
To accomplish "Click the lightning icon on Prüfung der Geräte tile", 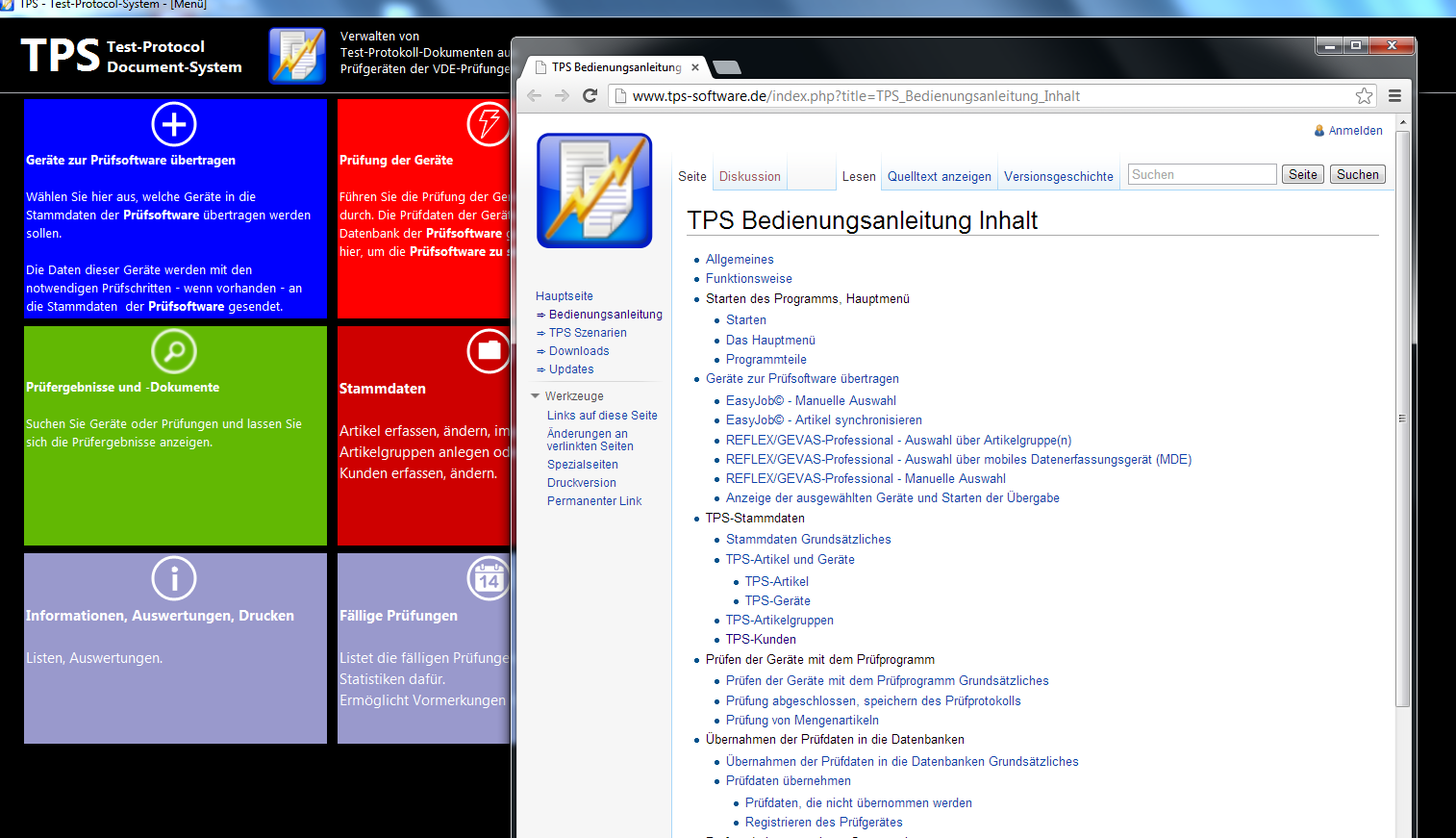I will click(x=489, y=124).
